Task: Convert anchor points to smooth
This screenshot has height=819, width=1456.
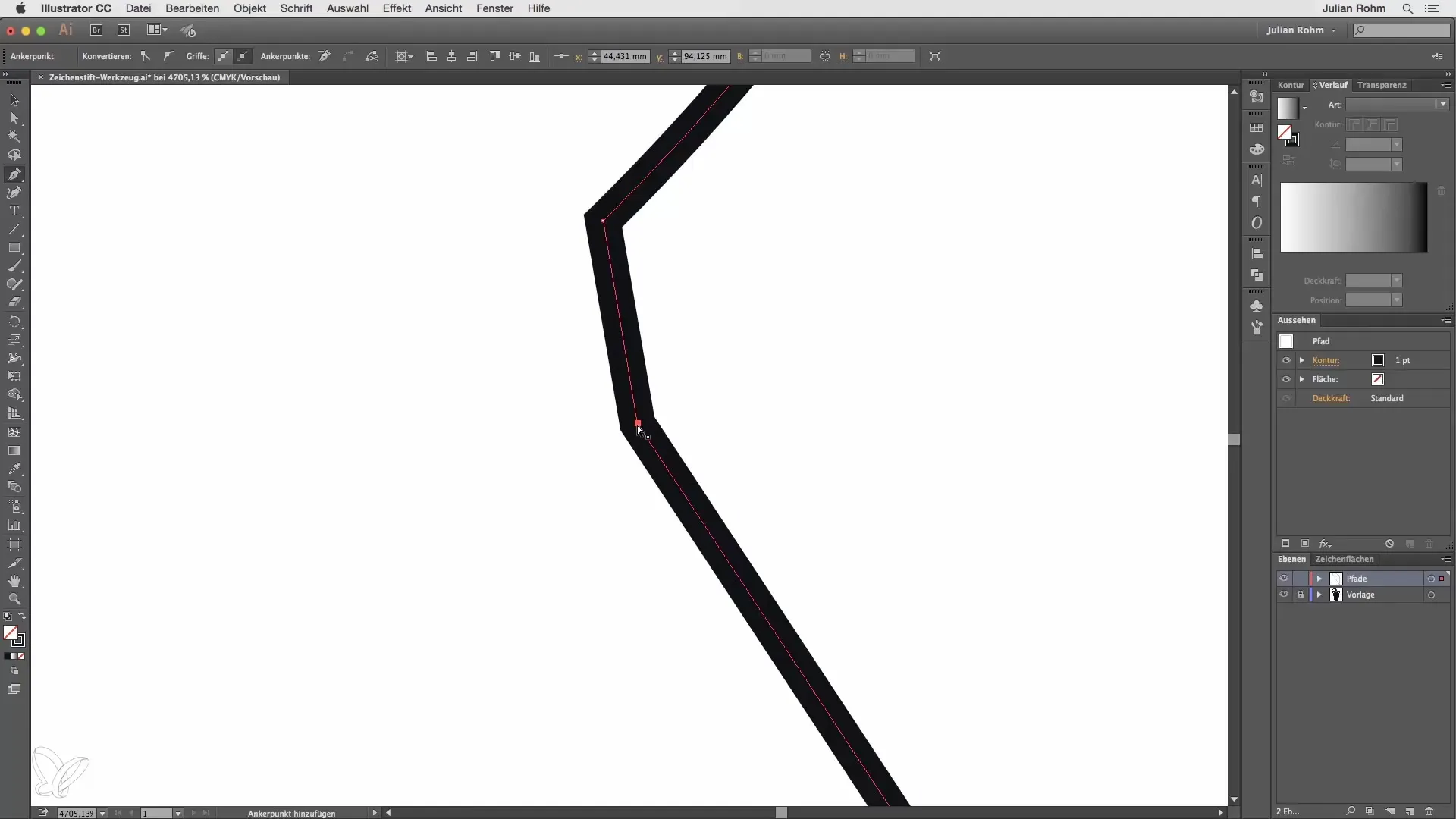Action: pyautogui.click(x=168, y=56)
